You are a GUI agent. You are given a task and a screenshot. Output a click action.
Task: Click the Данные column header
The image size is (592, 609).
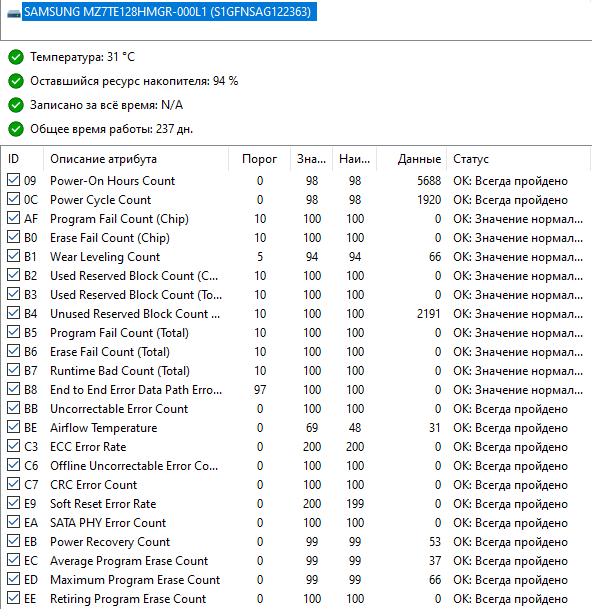pos(412,159)
